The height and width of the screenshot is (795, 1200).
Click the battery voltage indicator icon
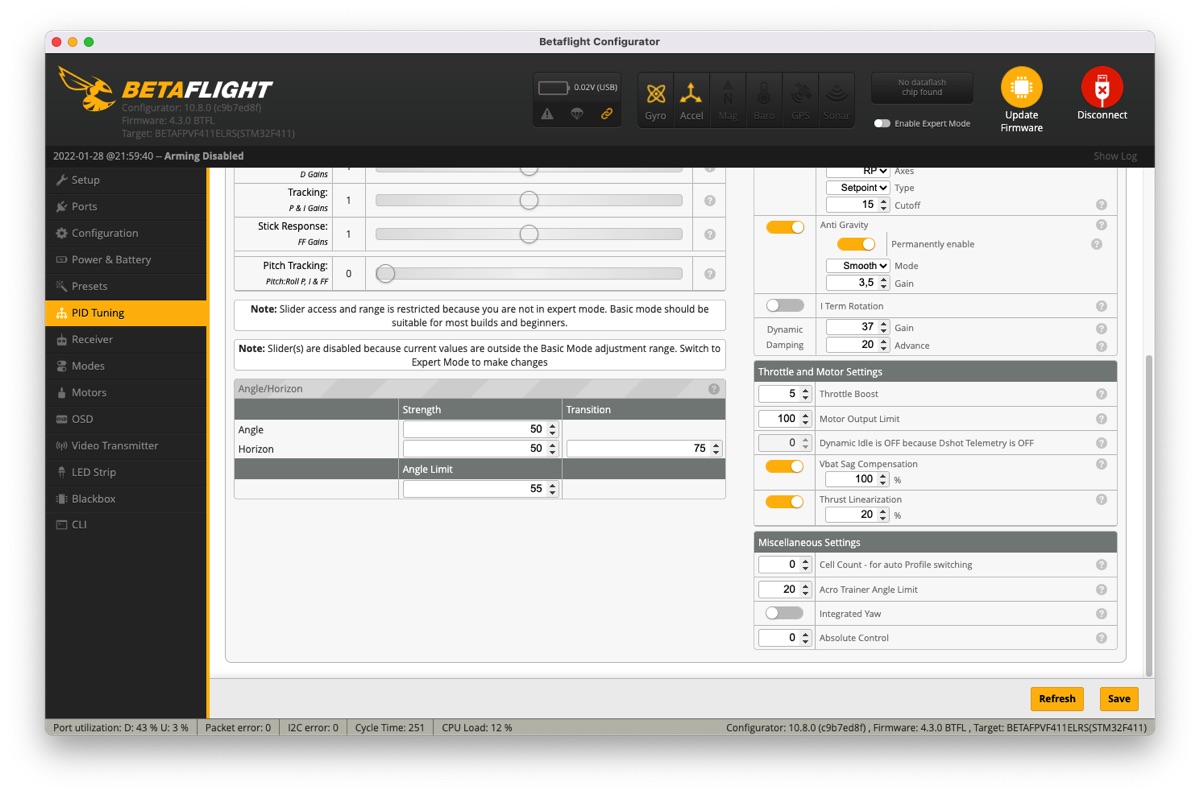[x=553, y=88]
